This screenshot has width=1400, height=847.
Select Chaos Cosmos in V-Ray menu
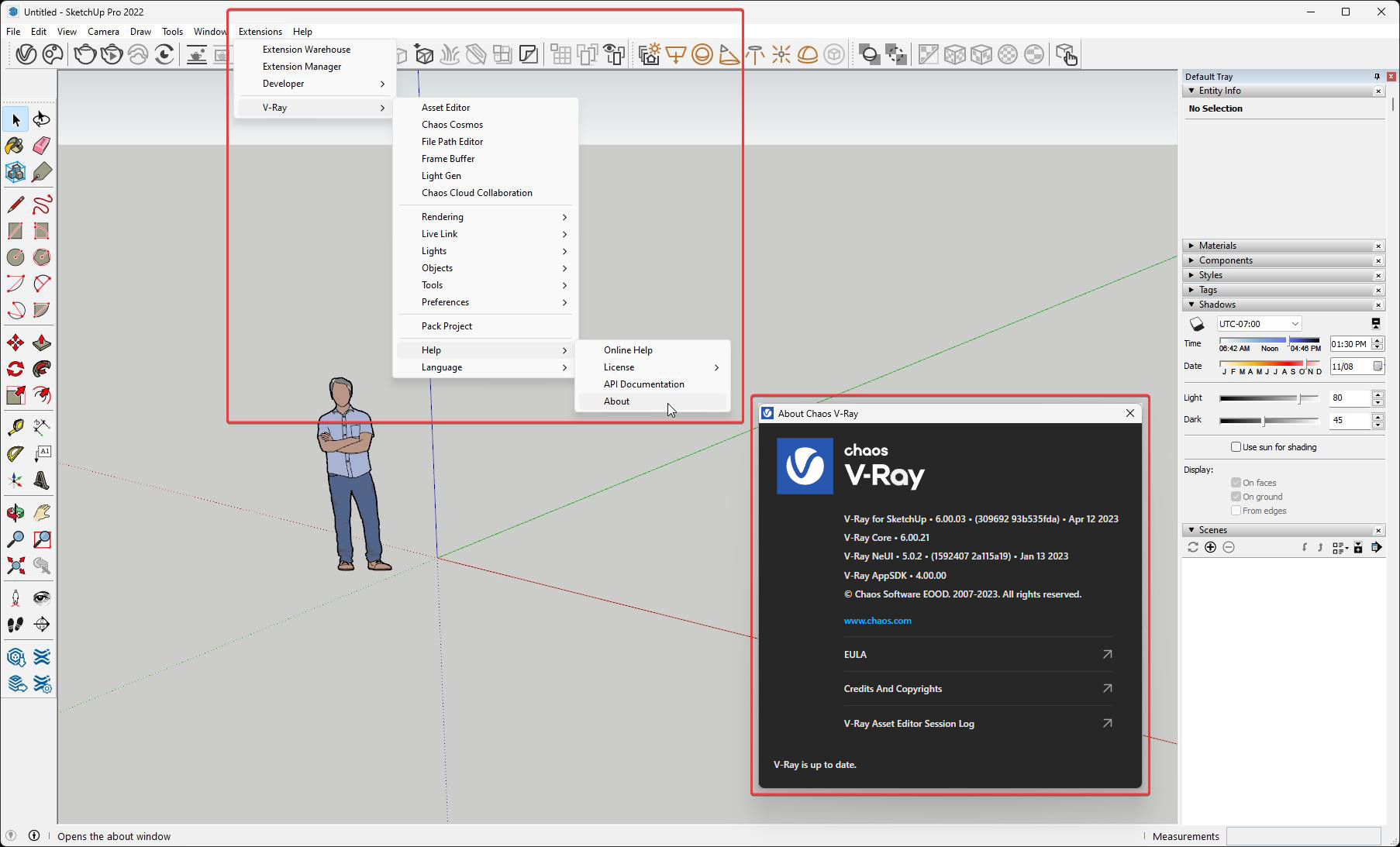pyautogui.click(x=485, y=125)
